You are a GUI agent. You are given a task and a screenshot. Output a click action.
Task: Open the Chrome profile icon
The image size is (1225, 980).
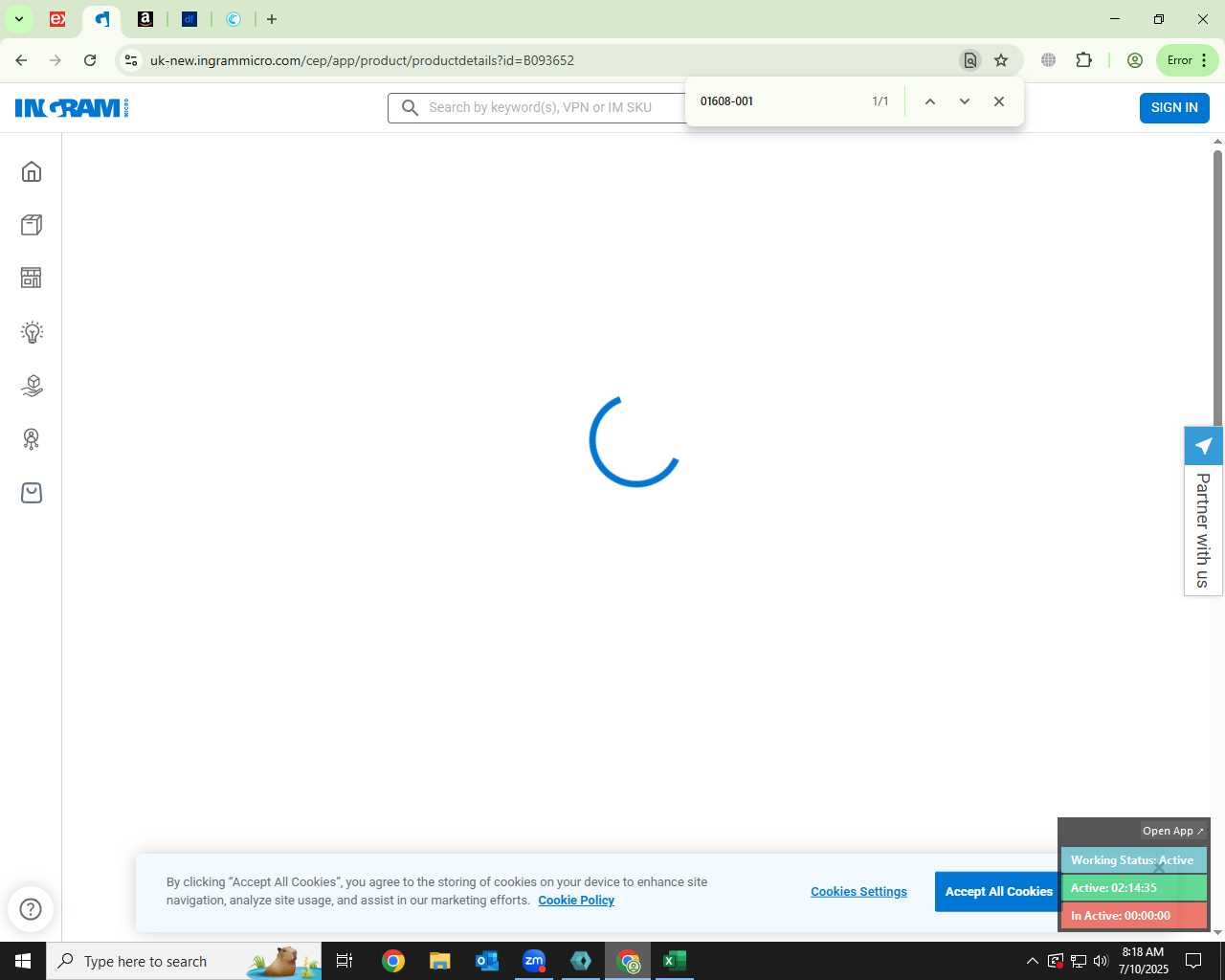1135,60
